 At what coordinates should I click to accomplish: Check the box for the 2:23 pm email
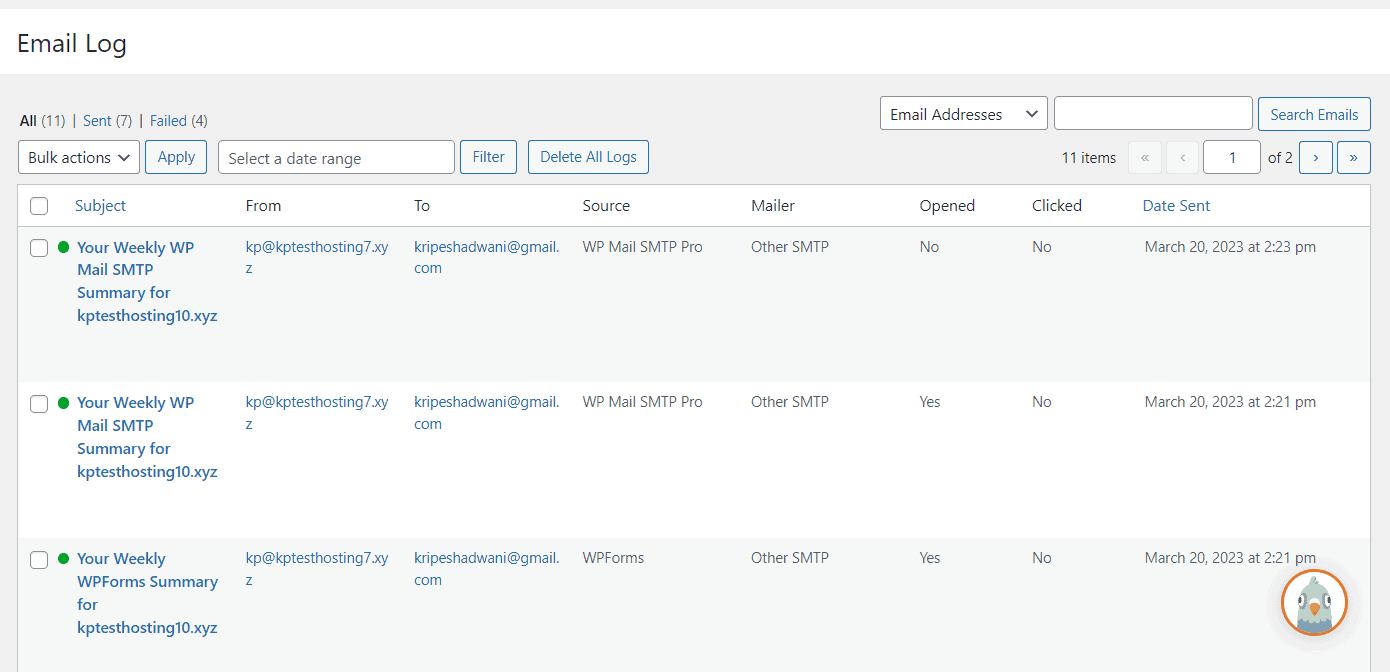pyautogui.click(x=39, y=248)
